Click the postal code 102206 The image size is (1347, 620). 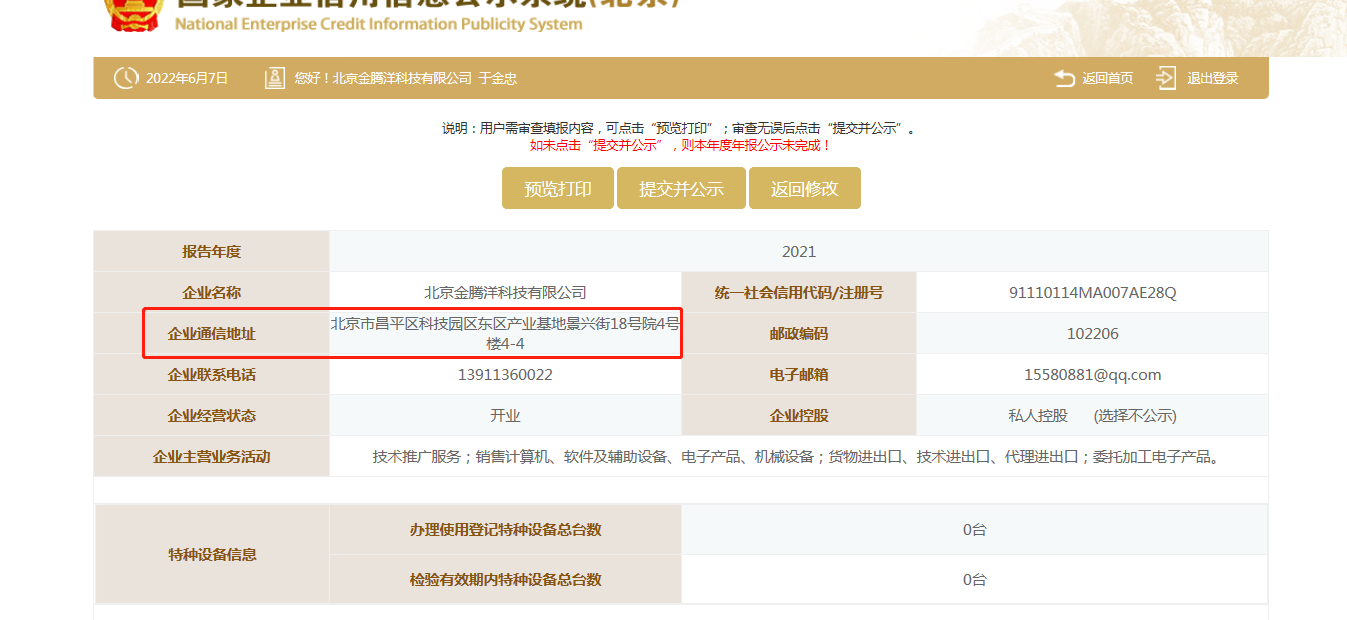pos(1093,334)
